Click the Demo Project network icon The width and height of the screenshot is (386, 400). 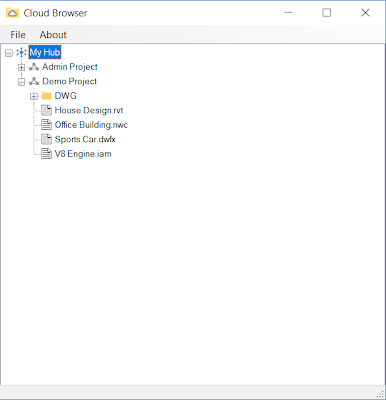pos(34,81)
